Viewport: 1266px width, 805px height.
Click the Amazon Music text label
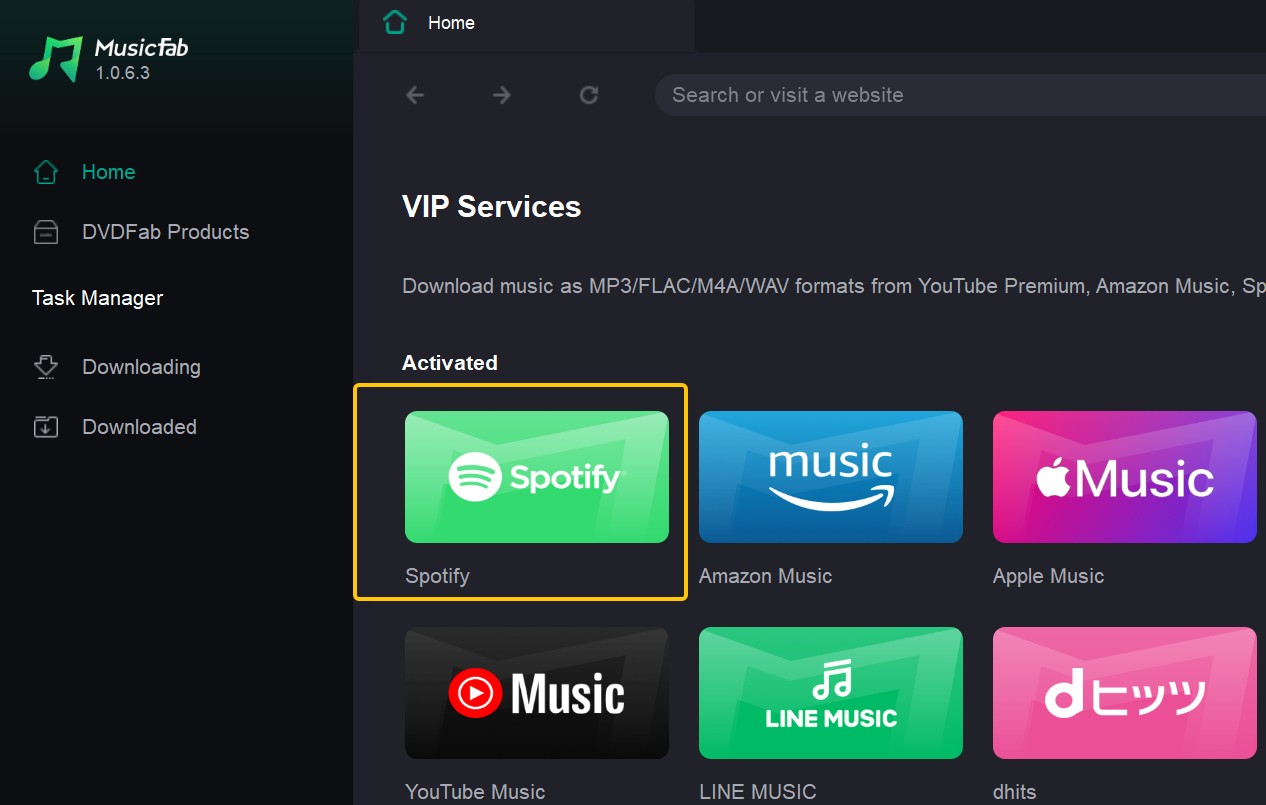tap(765, 576)
